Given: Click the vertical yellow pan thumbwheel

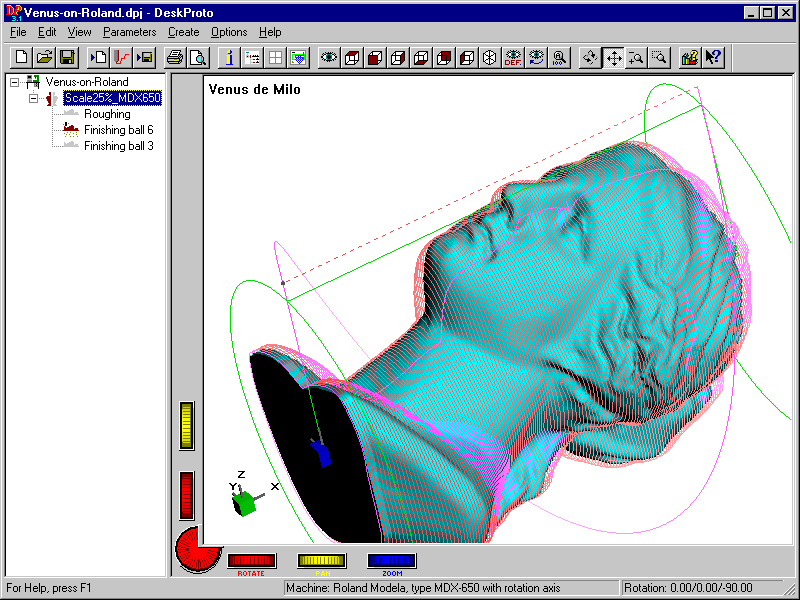Looking at the screenshot, I should [x=187, y=426].
